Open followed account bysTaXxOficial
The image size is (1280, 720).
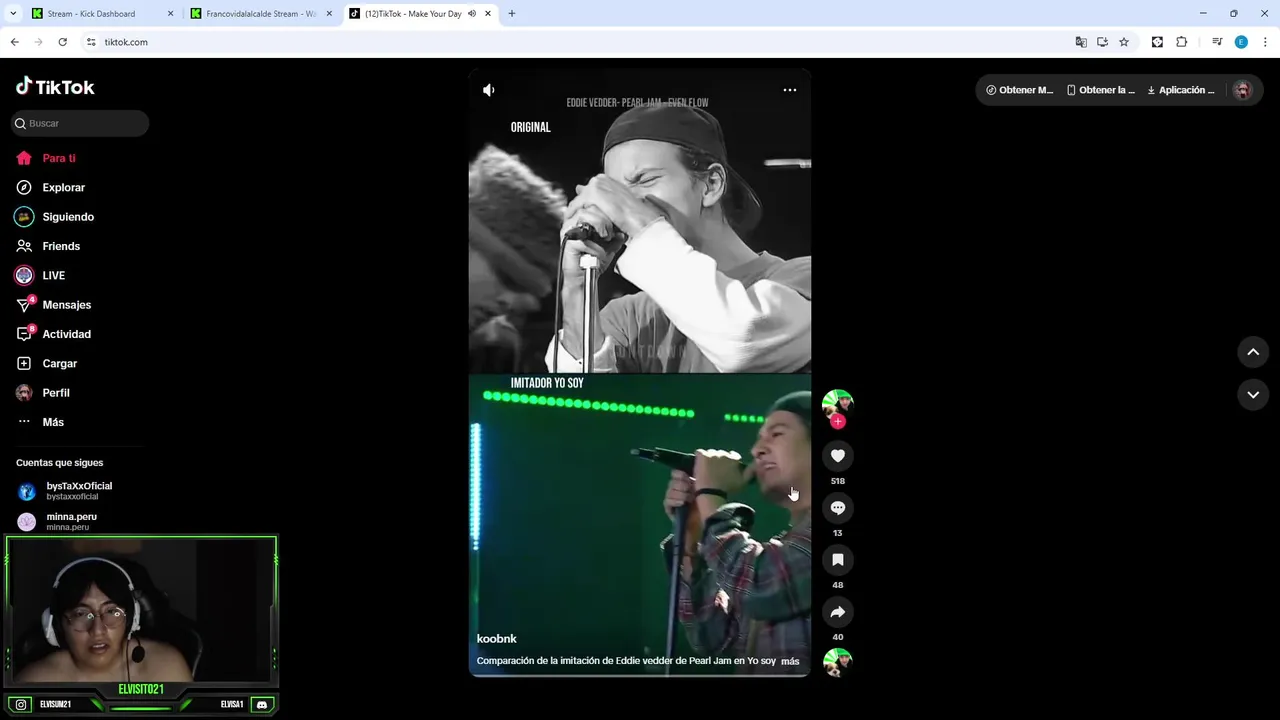[x=80, y=491]
